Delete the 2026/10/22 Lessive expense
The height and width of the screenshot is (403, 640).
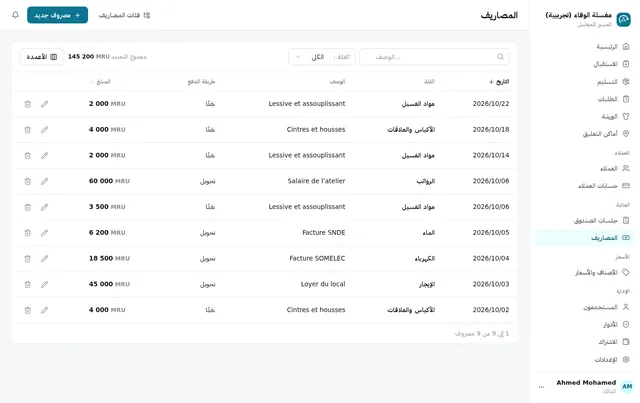click(x=27, y=104)
